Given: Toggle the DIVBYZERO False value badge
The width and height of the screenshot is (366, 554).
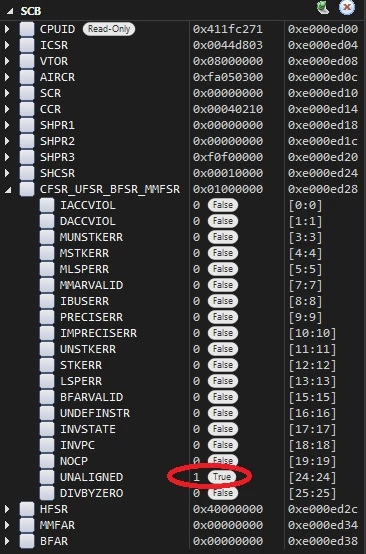Looking at the screenshot, I should [x=223, y=493].
